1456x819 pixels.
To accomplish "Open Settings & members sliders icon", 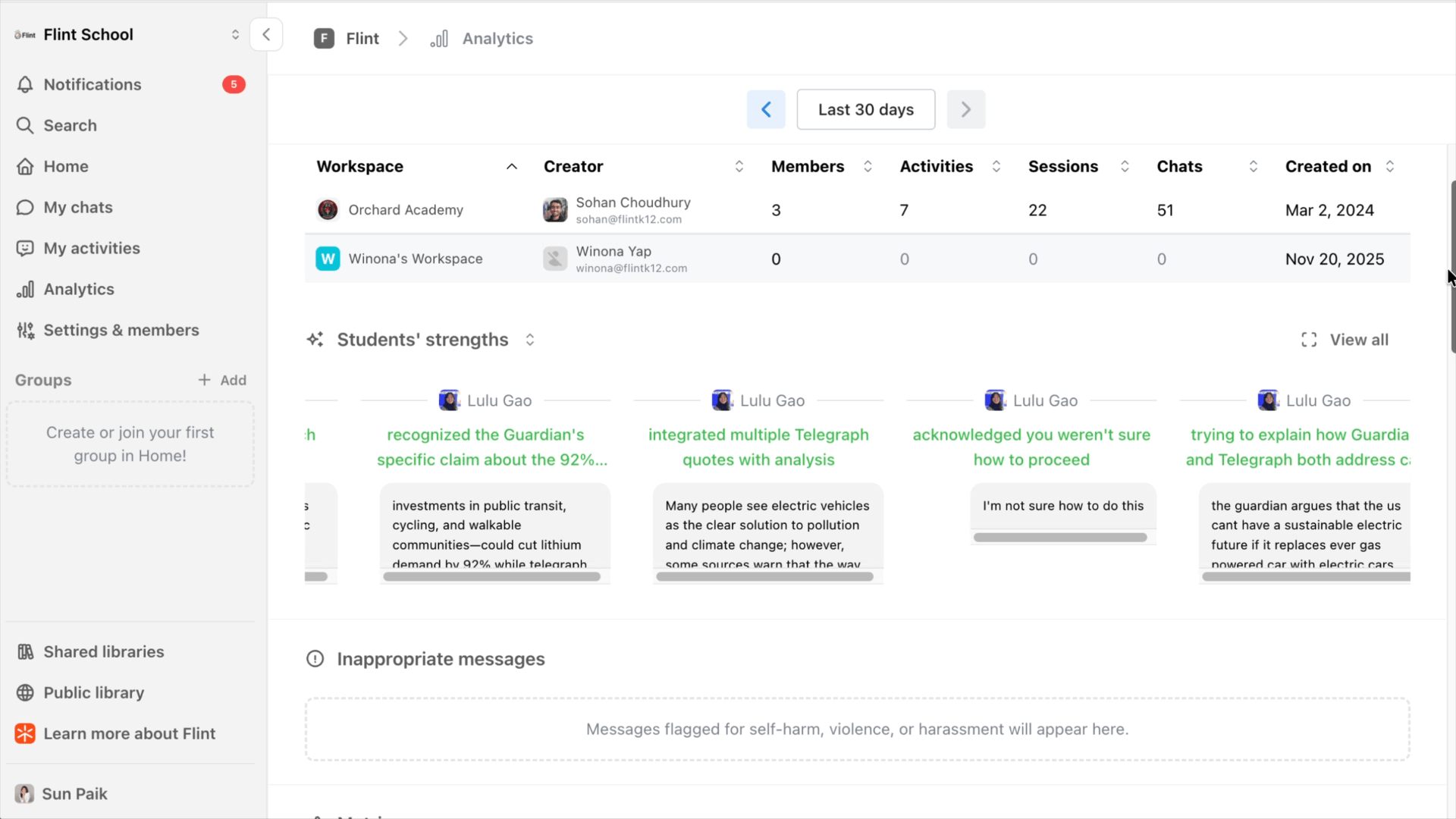I will [25, 331].
